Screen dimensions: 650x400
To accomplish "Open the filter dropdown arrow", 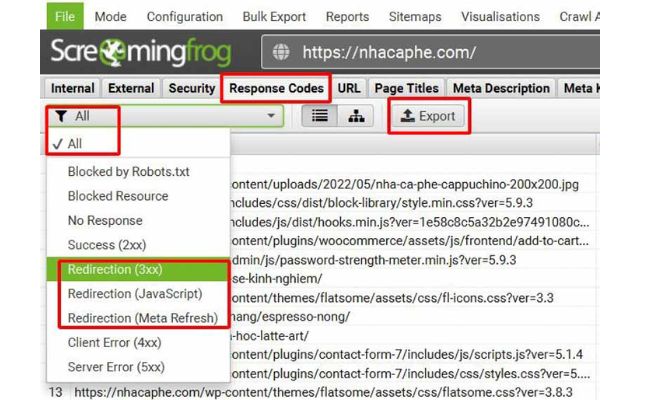I will (x=270, y=116).
